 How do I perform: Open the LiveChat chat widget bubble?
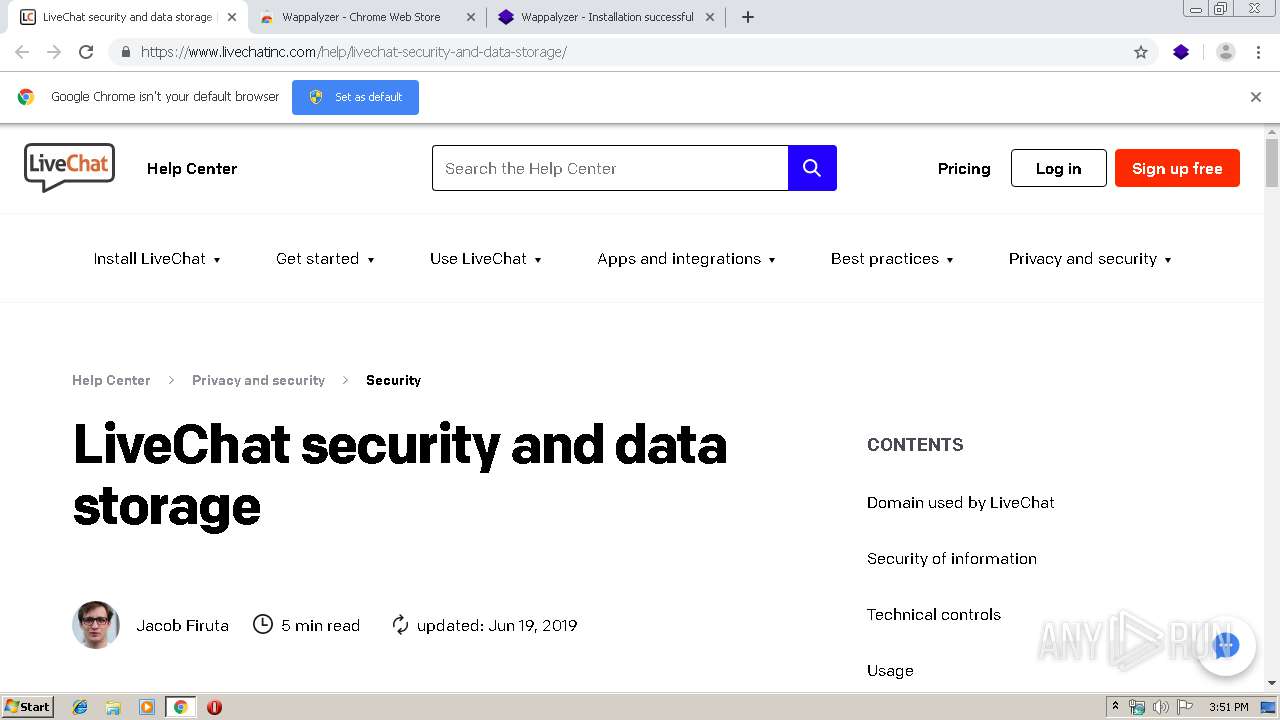[1226, 646]
